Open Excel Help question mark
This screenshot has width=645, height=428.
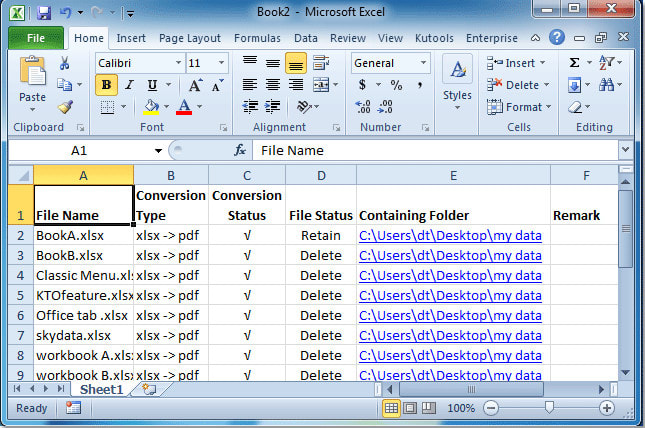pos(557,37)
